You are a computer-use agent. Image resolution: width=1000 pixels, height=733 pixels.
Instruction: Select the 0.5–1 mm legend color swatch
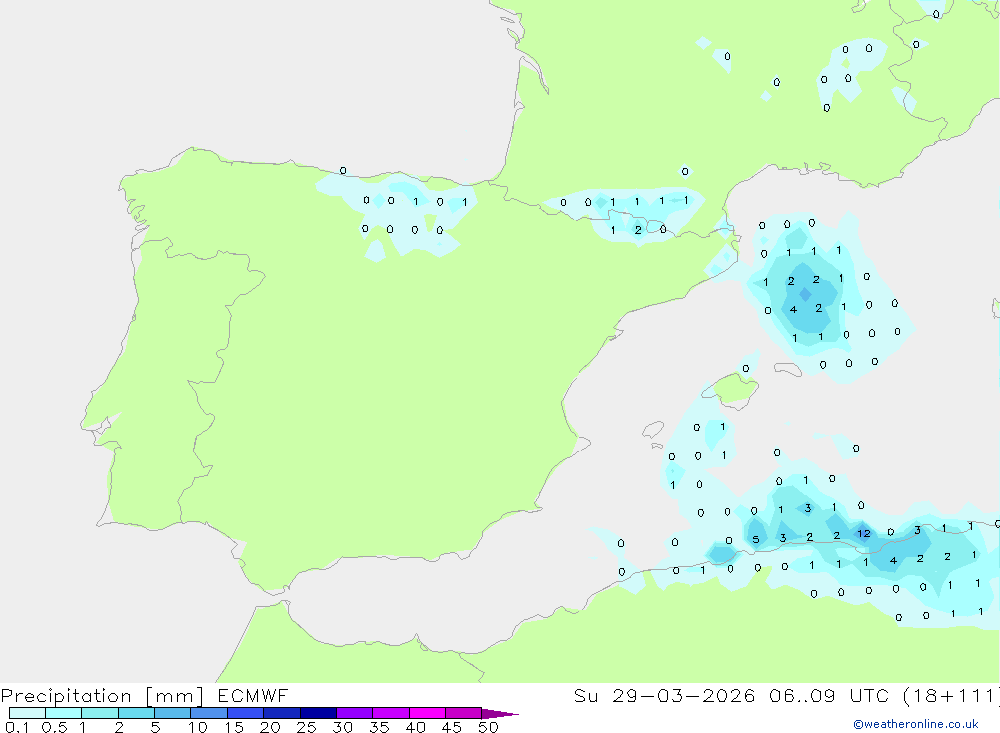pos(63,713)
